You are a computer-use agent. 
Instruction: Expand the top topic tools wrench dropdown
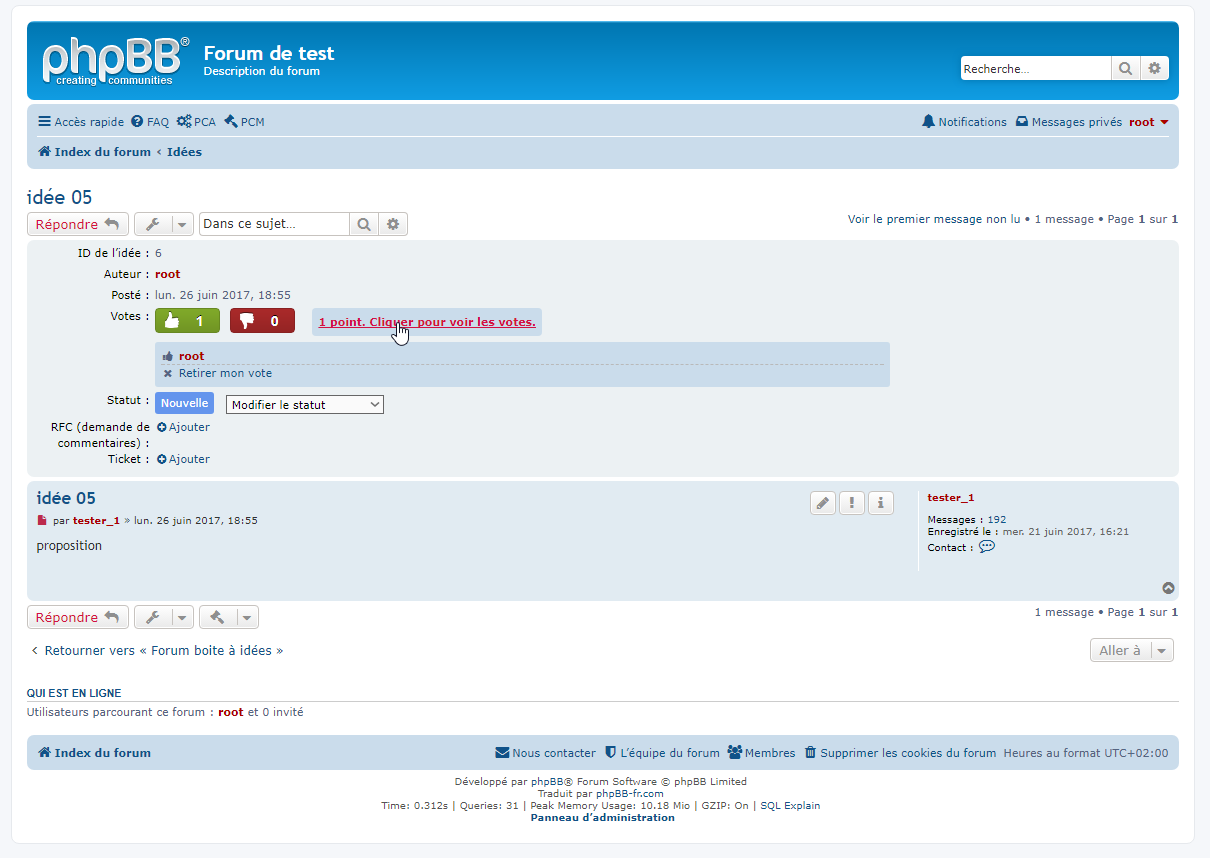click(164, 224)
